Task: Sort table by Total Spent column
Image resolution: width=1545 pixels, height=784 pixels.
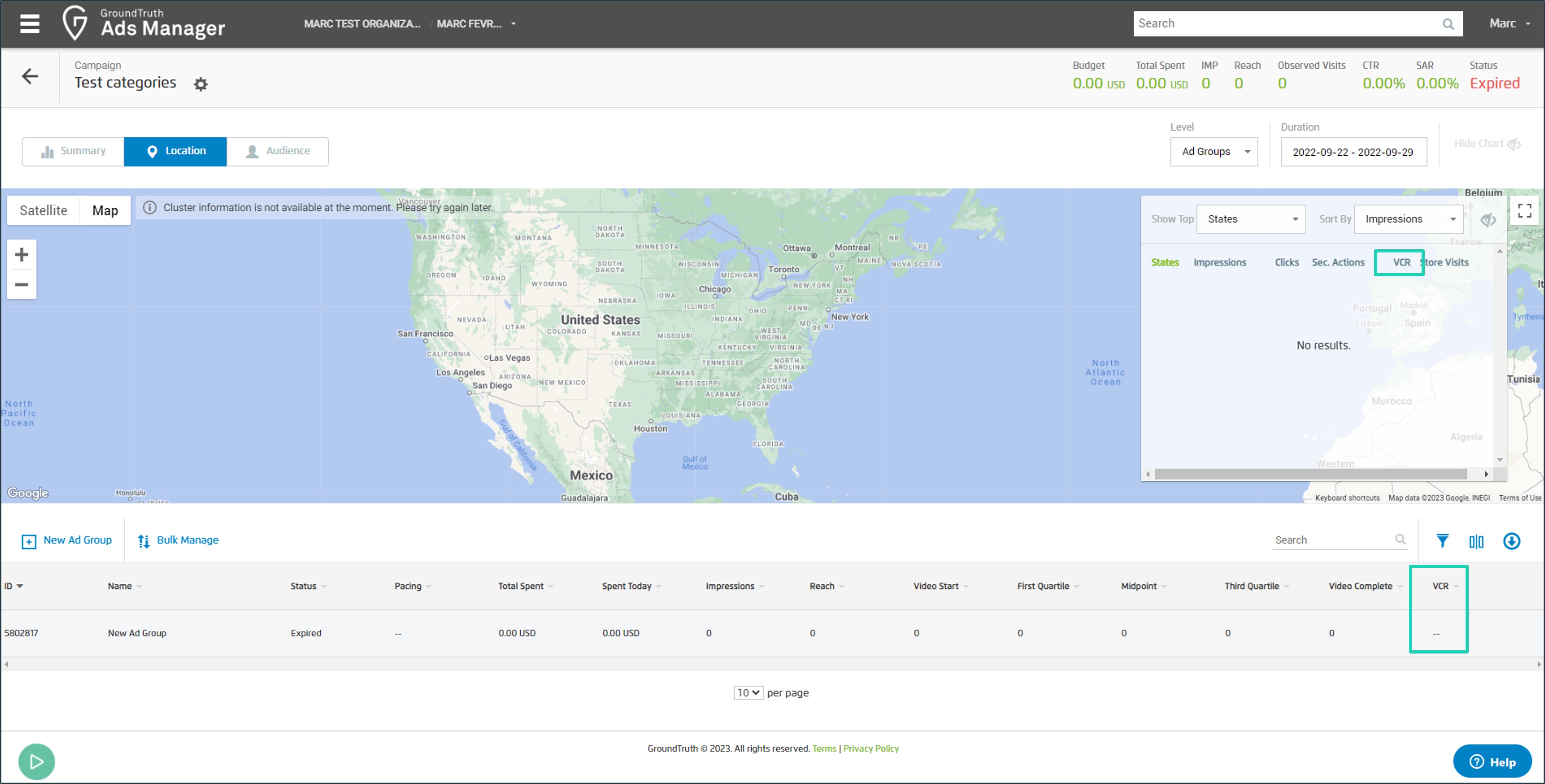Action: coord(525,585)
